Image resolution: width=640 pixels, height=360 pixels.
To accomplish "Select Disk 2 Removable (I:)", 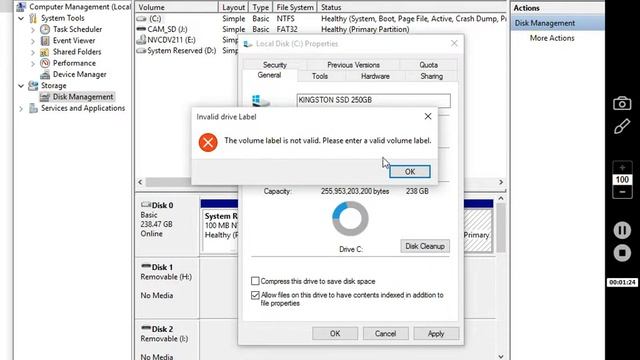I will pos(167,341).
